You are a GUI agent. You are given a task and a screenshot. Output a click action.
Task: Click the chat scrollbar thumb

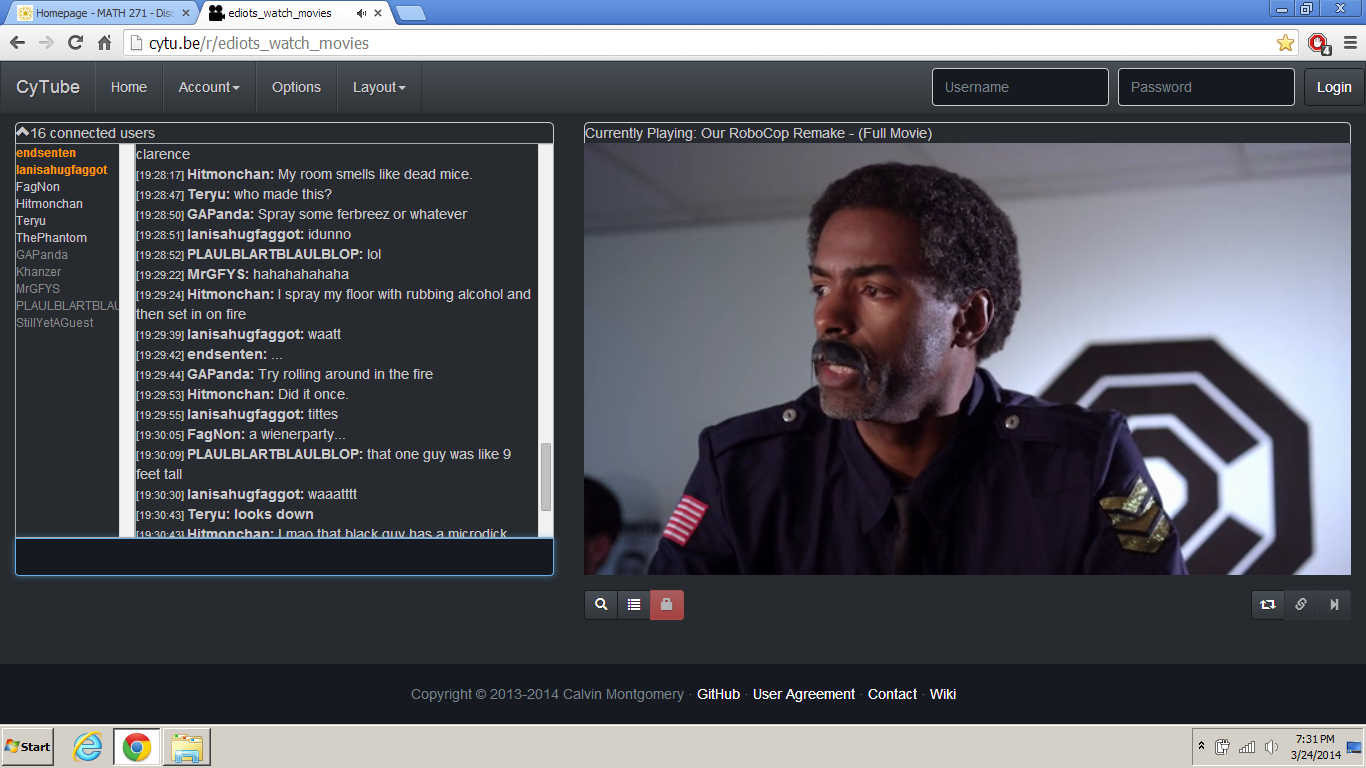[546, 477]
